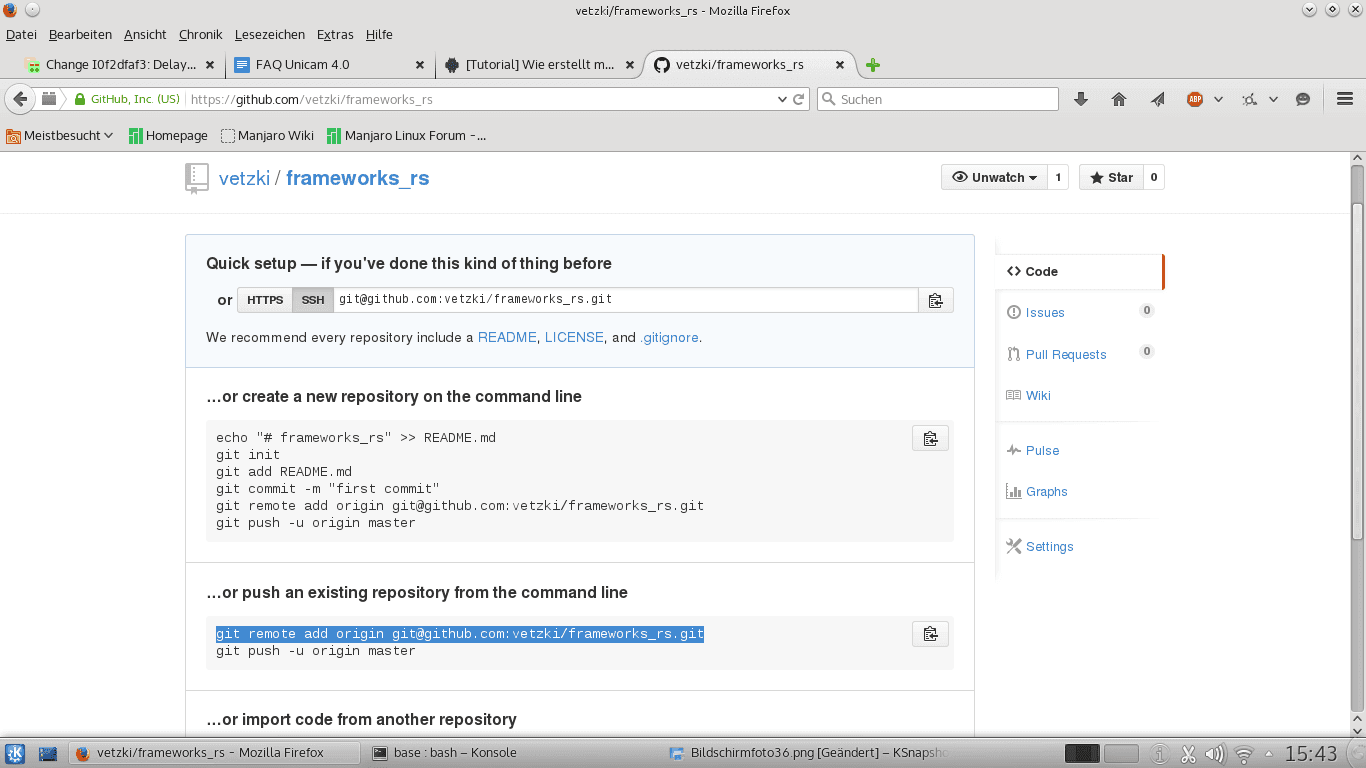Open the Adblock Plus dropdown arrow
This screenshot has height=768, width=1366.
1218,99
